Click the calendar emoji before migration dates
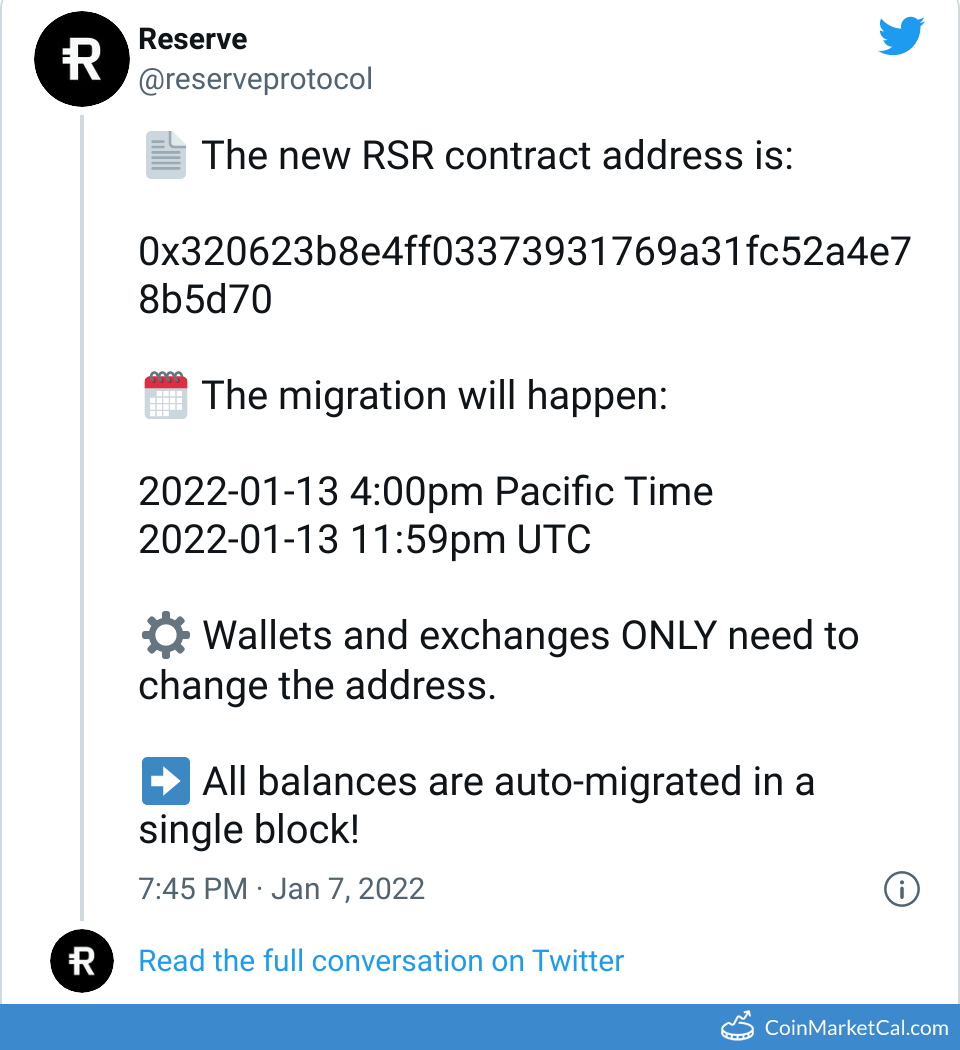960x1050 pixels. tap(165, 395)
